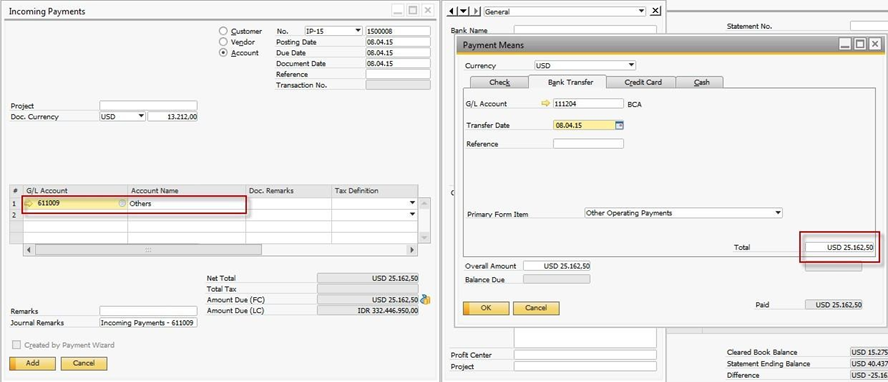The height and width of the screenshot is (382, 888).
Task: Click Cancel in the Payment Means window
Action: [536, 308]
